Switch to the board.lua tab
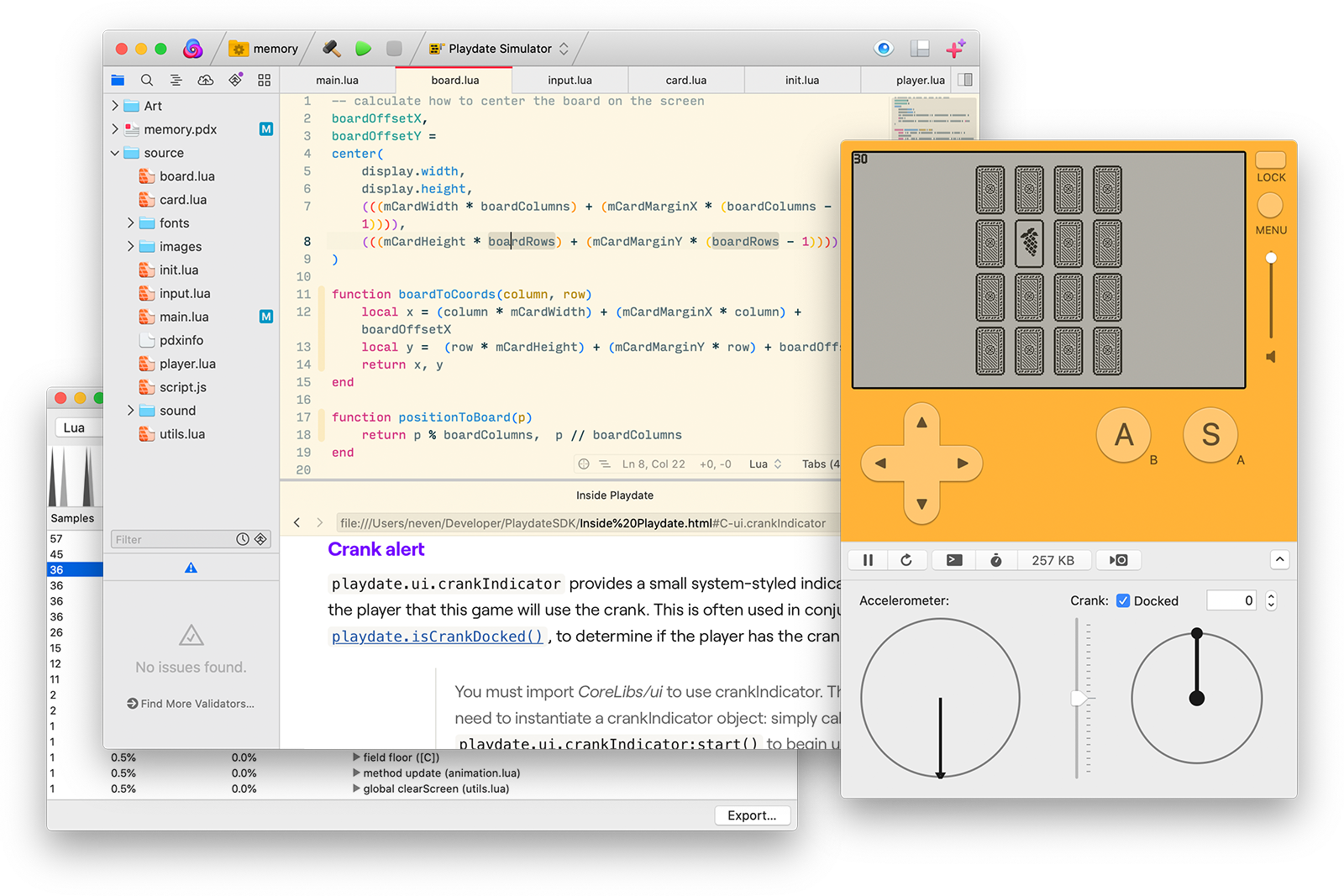 pos(454,80)
